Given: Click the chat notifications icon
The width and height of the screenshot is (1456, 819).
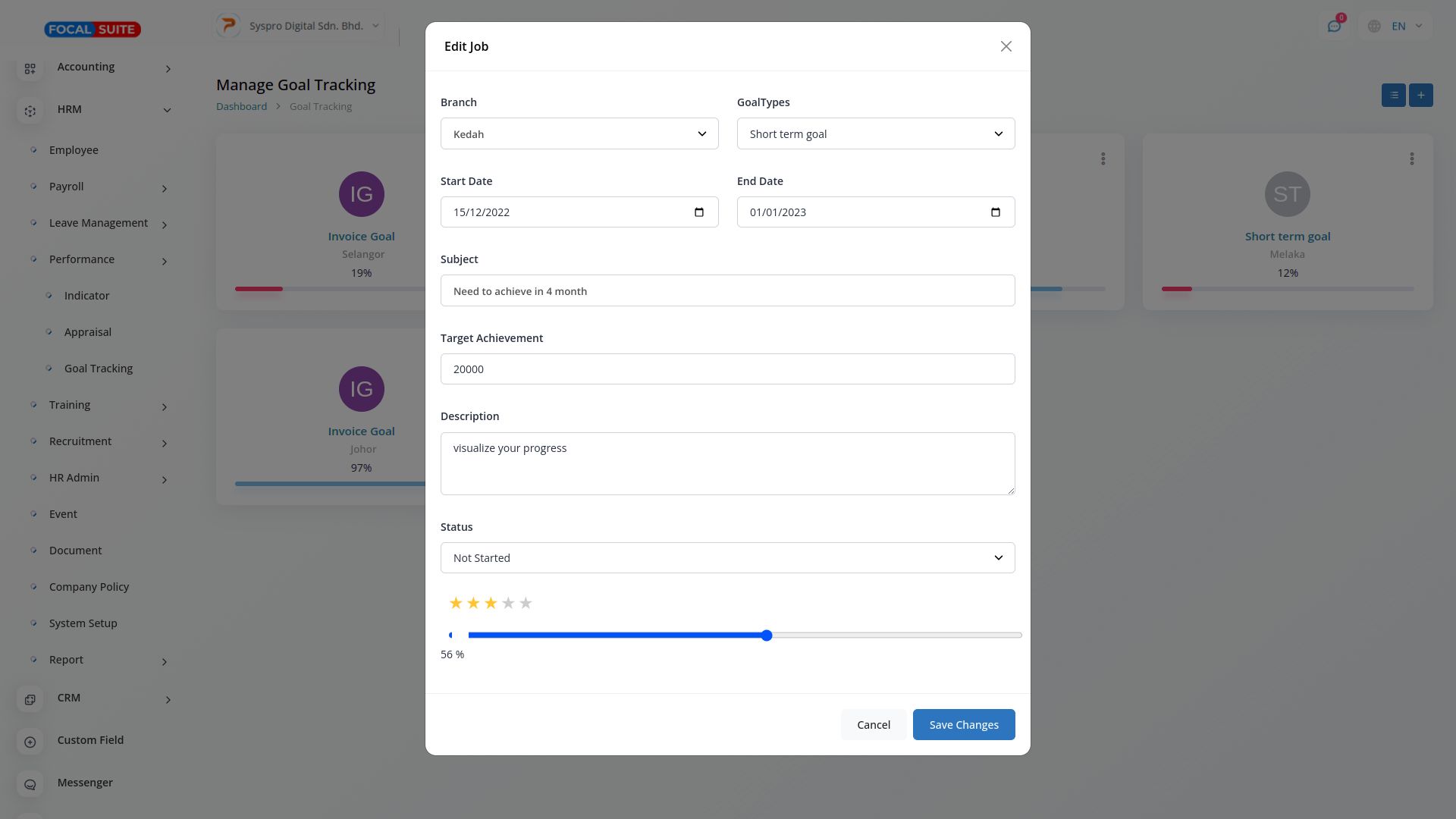Looking at the screenshot, I should (1334, 26).
